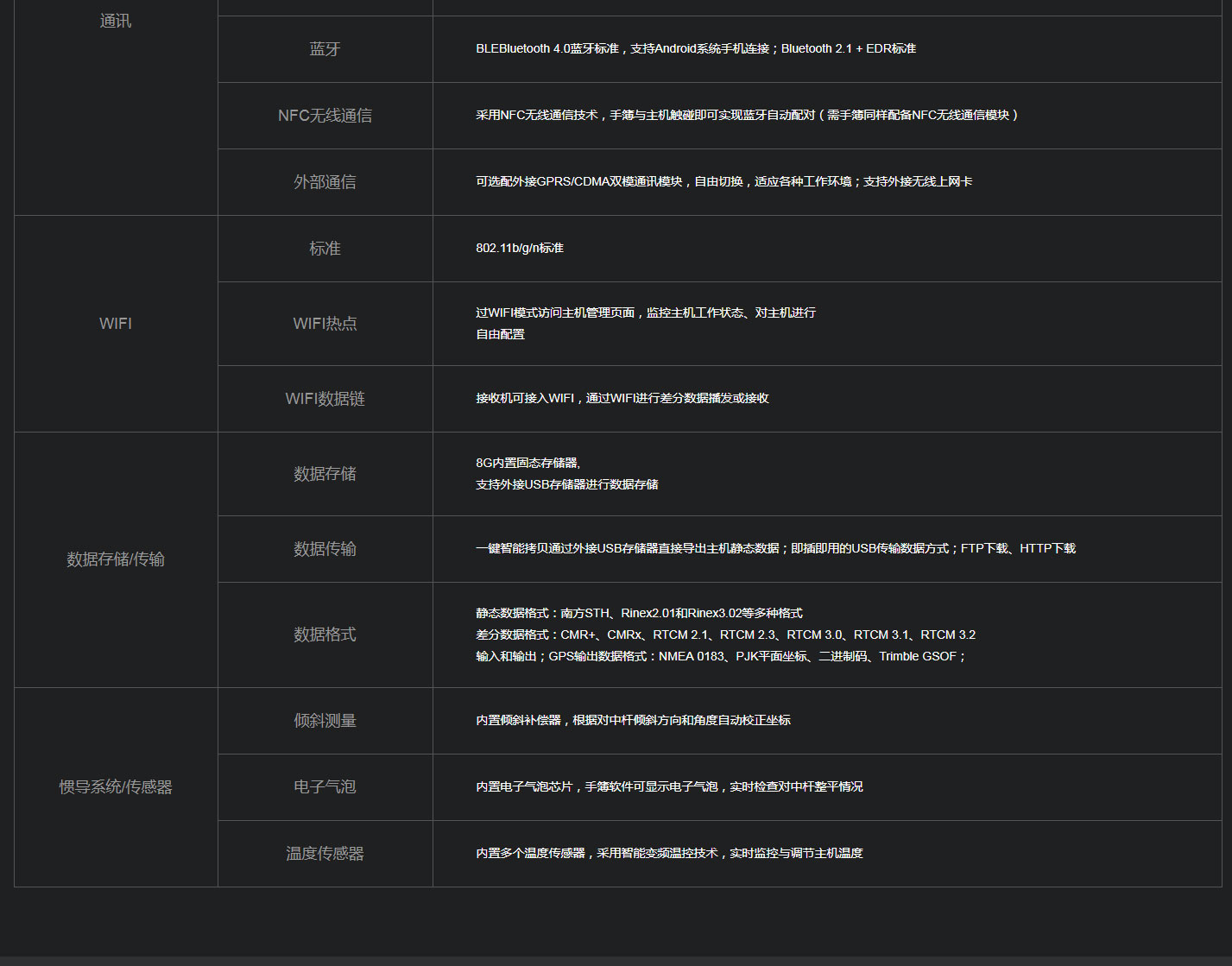Select the 电子气泡 label cell
This screenshot has height=966, width=1232.
coord(325,787)
